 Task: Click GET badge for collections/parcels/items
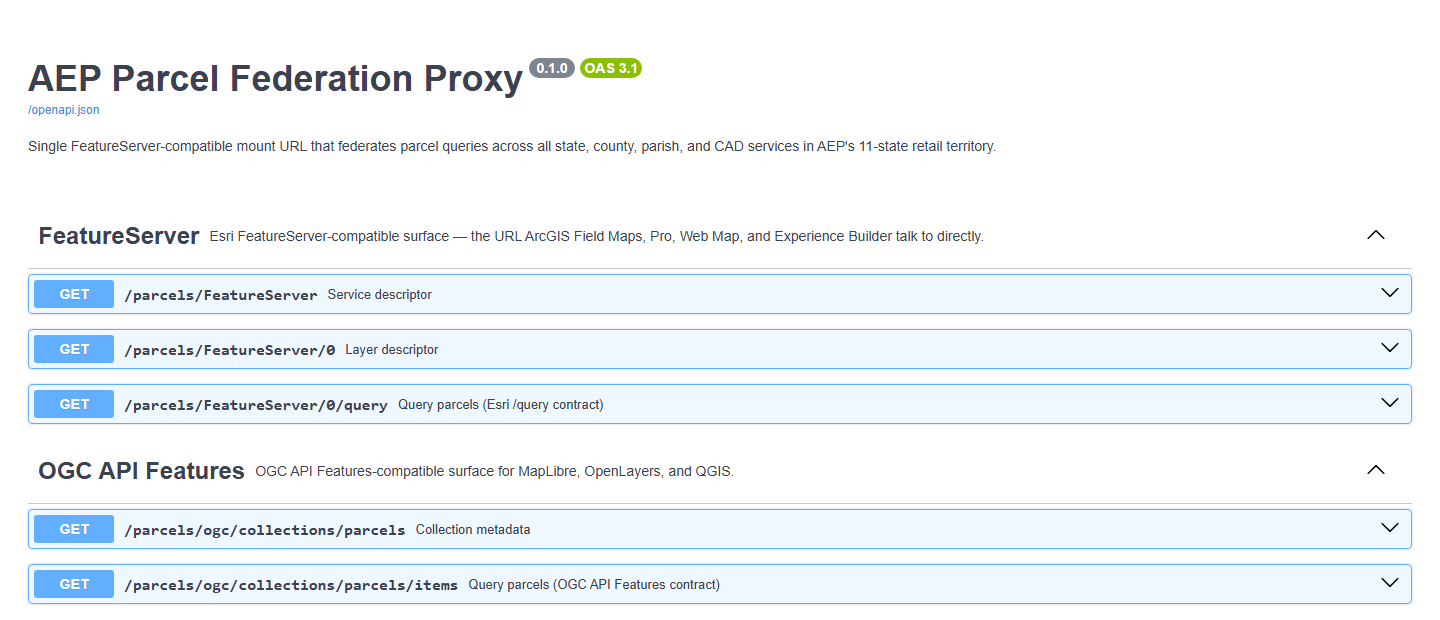[74, 584]
